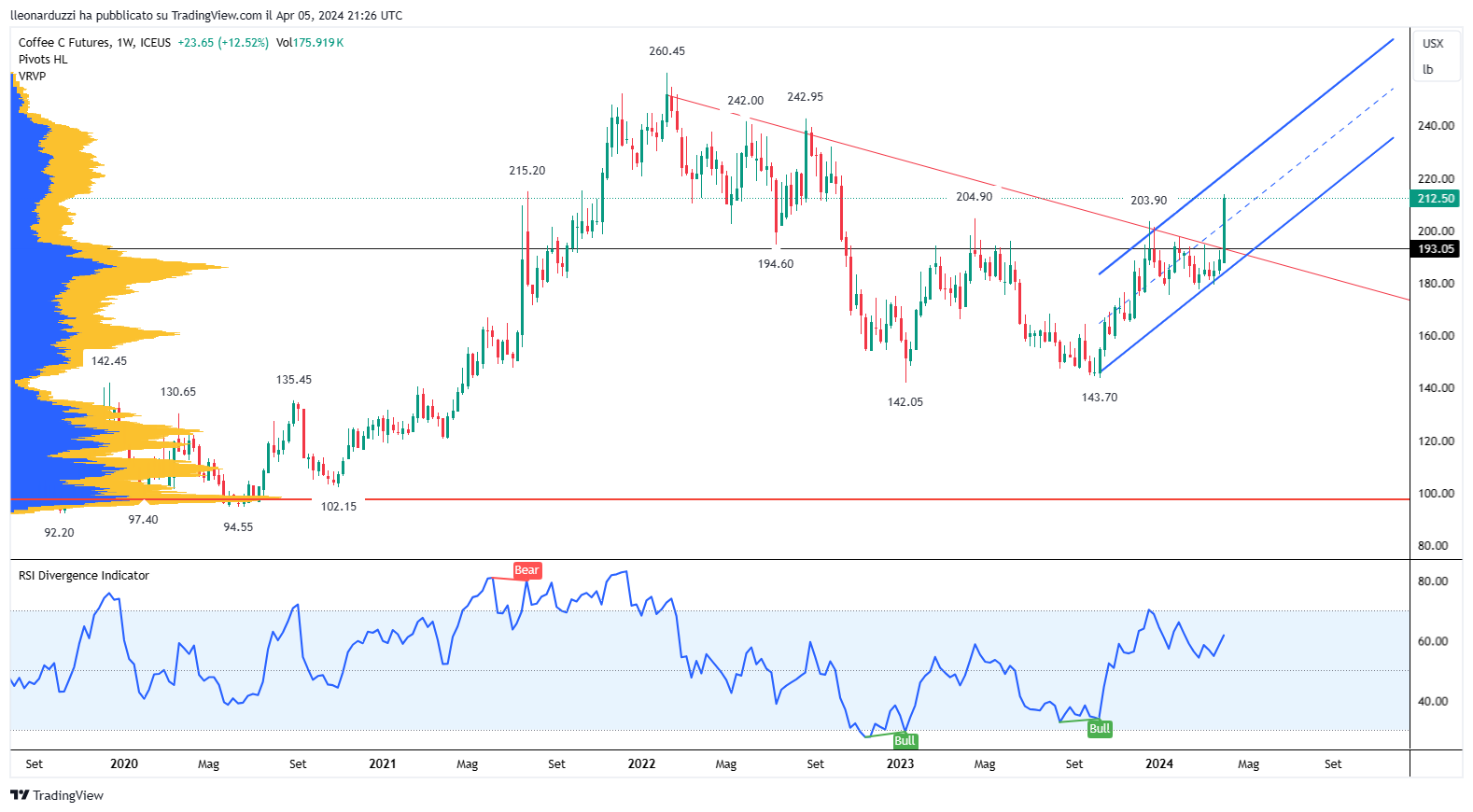Click the 2021 time axis label
The image size is (1473, 812).
tap(383, 764)
